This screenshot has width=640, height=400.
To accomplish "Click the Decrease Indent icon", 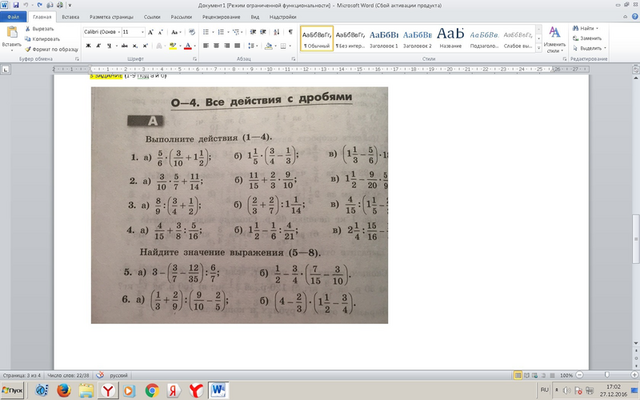I will coord(253,32).
